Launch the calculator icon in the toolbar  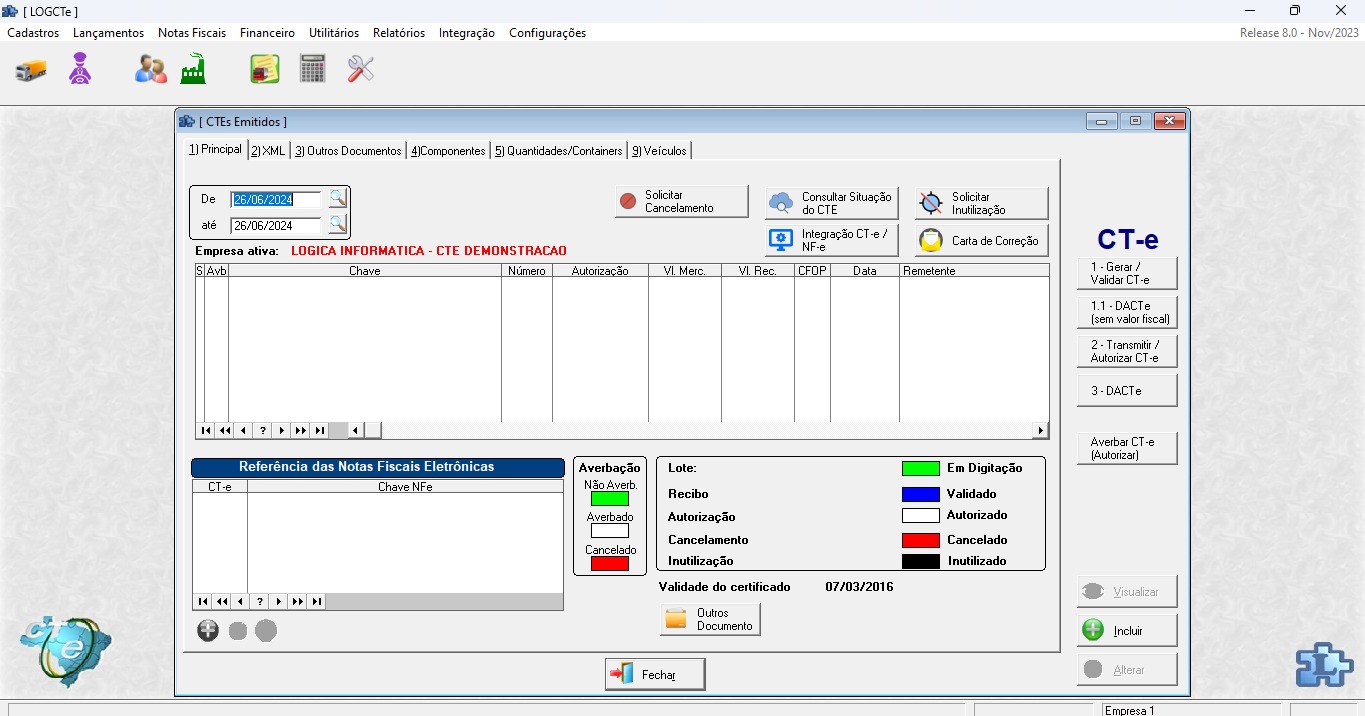click(x=313, y=69)
